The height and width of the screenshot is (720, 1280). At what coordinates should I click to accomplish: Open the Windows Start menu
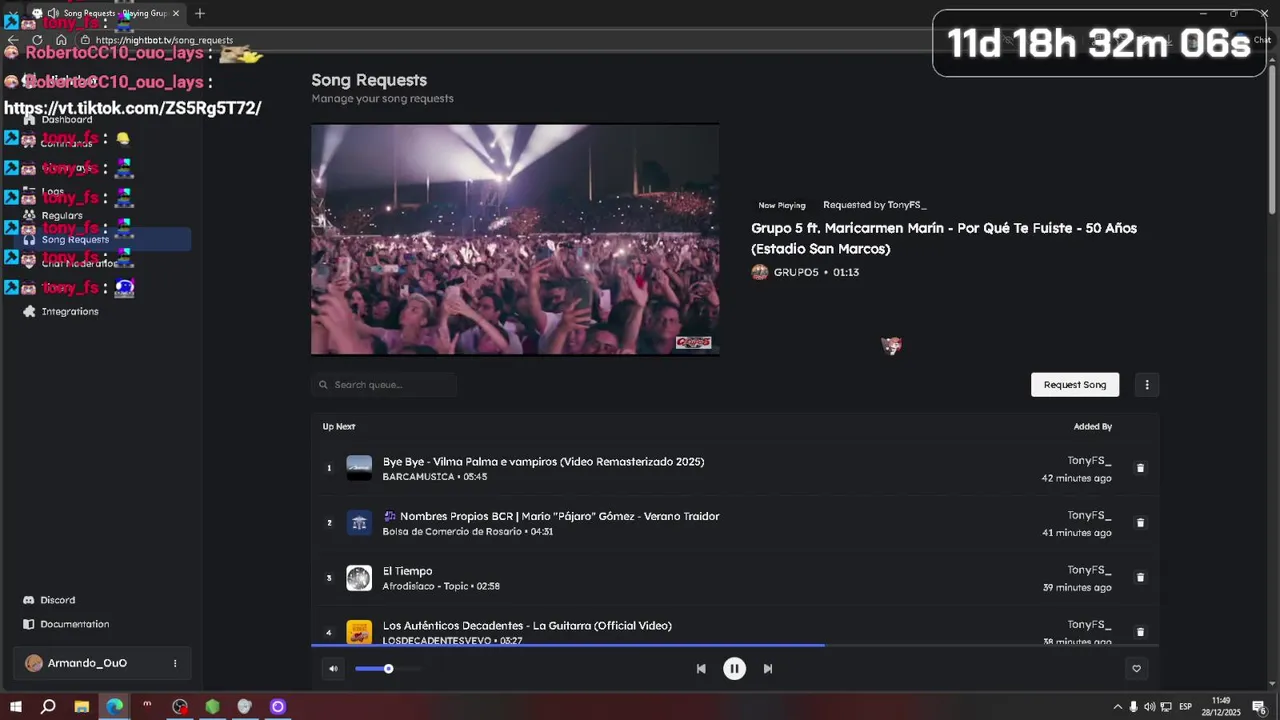point(16,707)
